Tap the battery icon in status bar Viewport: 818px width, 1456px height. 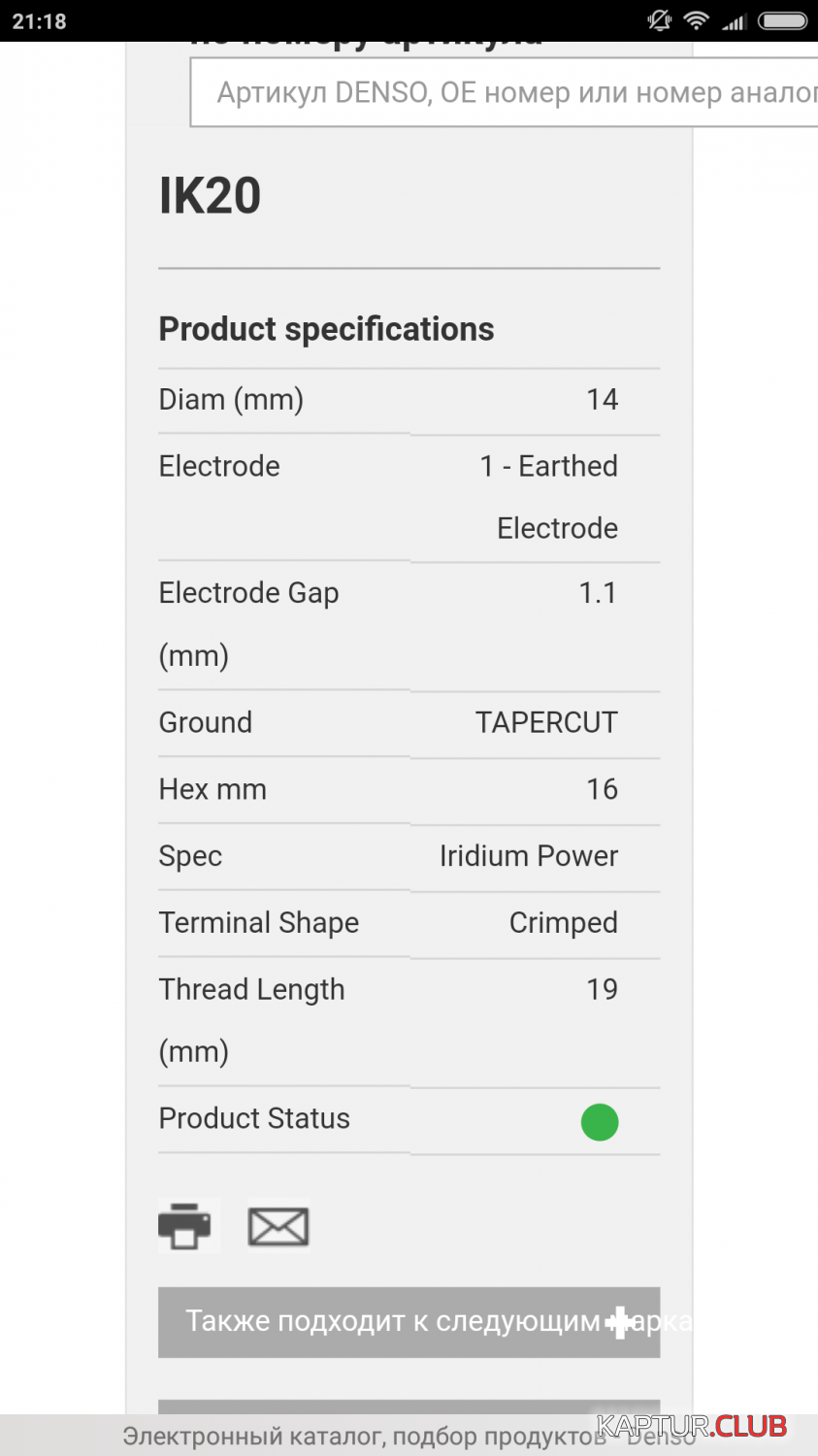[782, 20]
